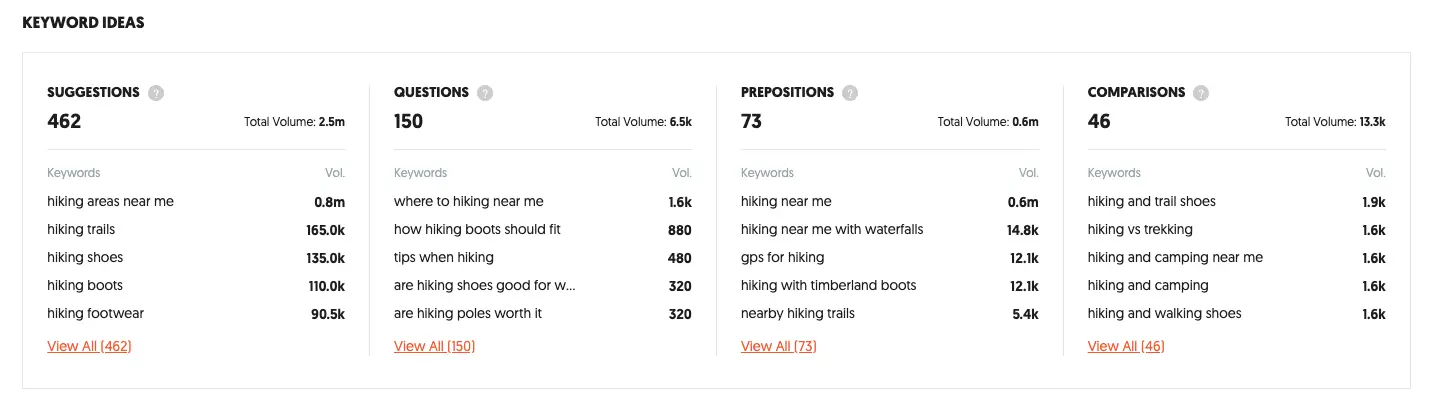Select the keyword "hiking areas near me"
This screenshot has width=1430, height=419.
pyautogui.click(x=110, y=201)
